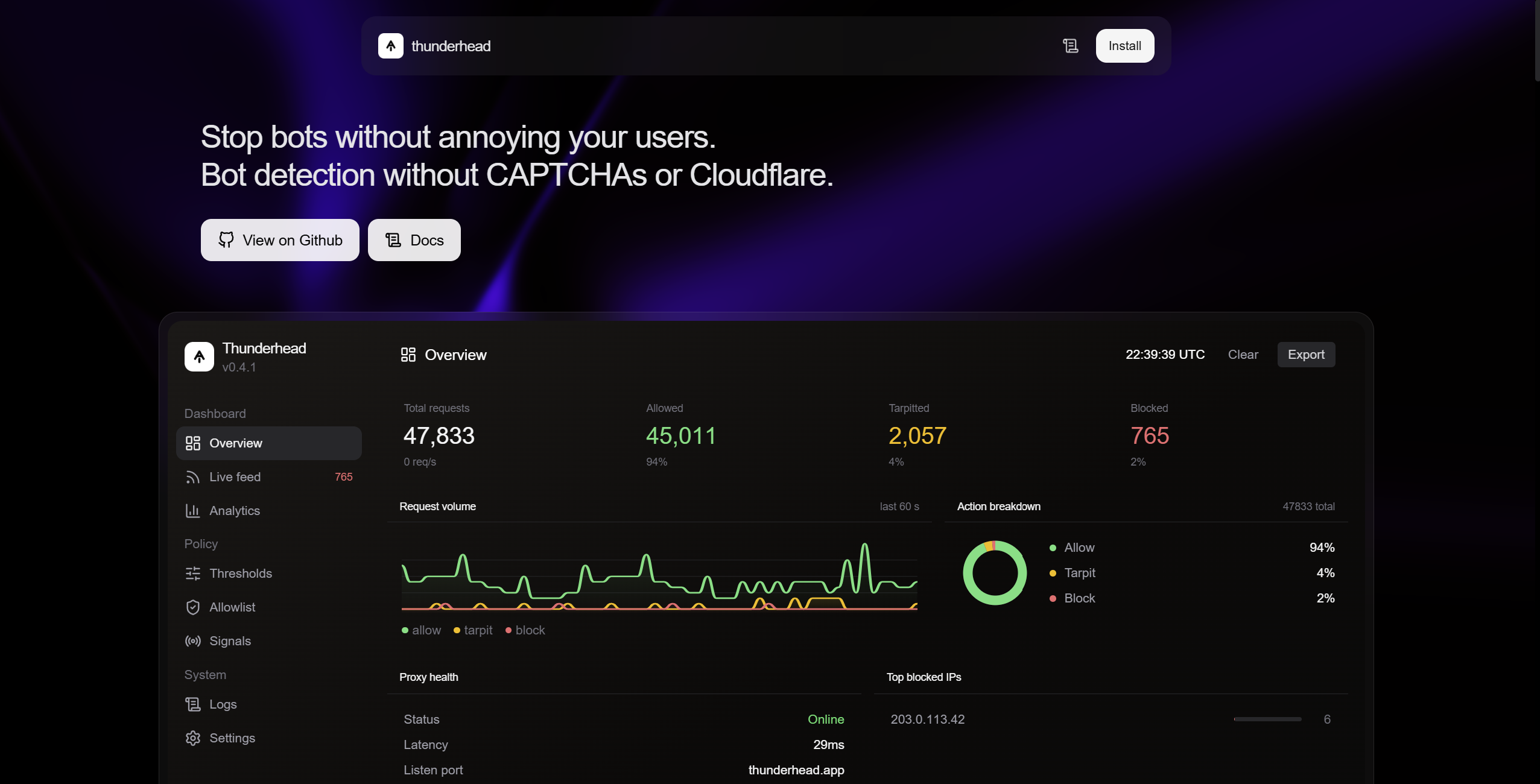The width and height of the screenshot is (1540, 784).
Task: Open Live feed in the sidebar
Action: pos(269,477)
